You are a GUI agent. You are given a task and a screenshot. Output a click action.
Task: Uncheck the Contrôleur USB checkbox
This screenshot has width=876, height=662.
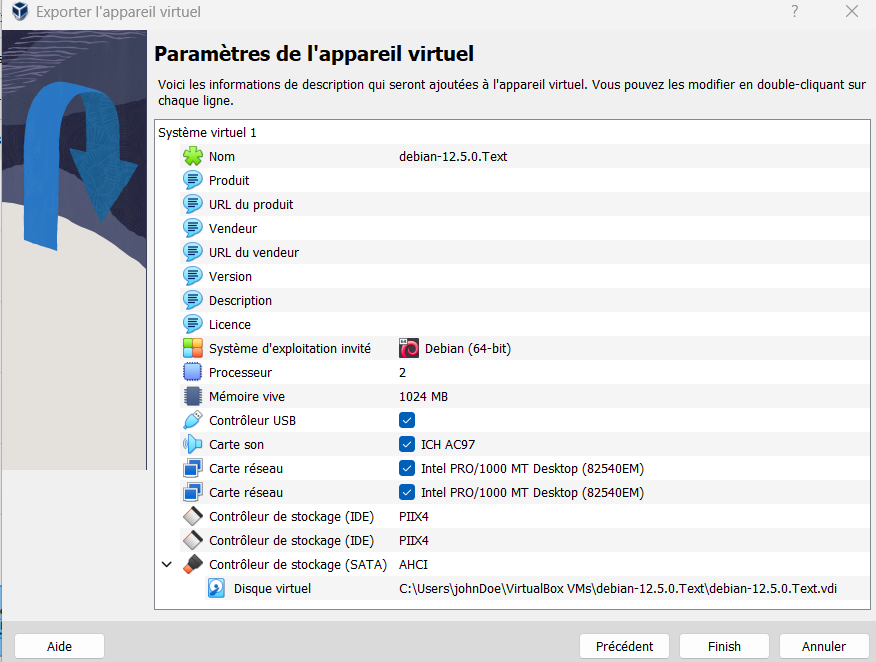pyautogui.click(x=407, y=420)
